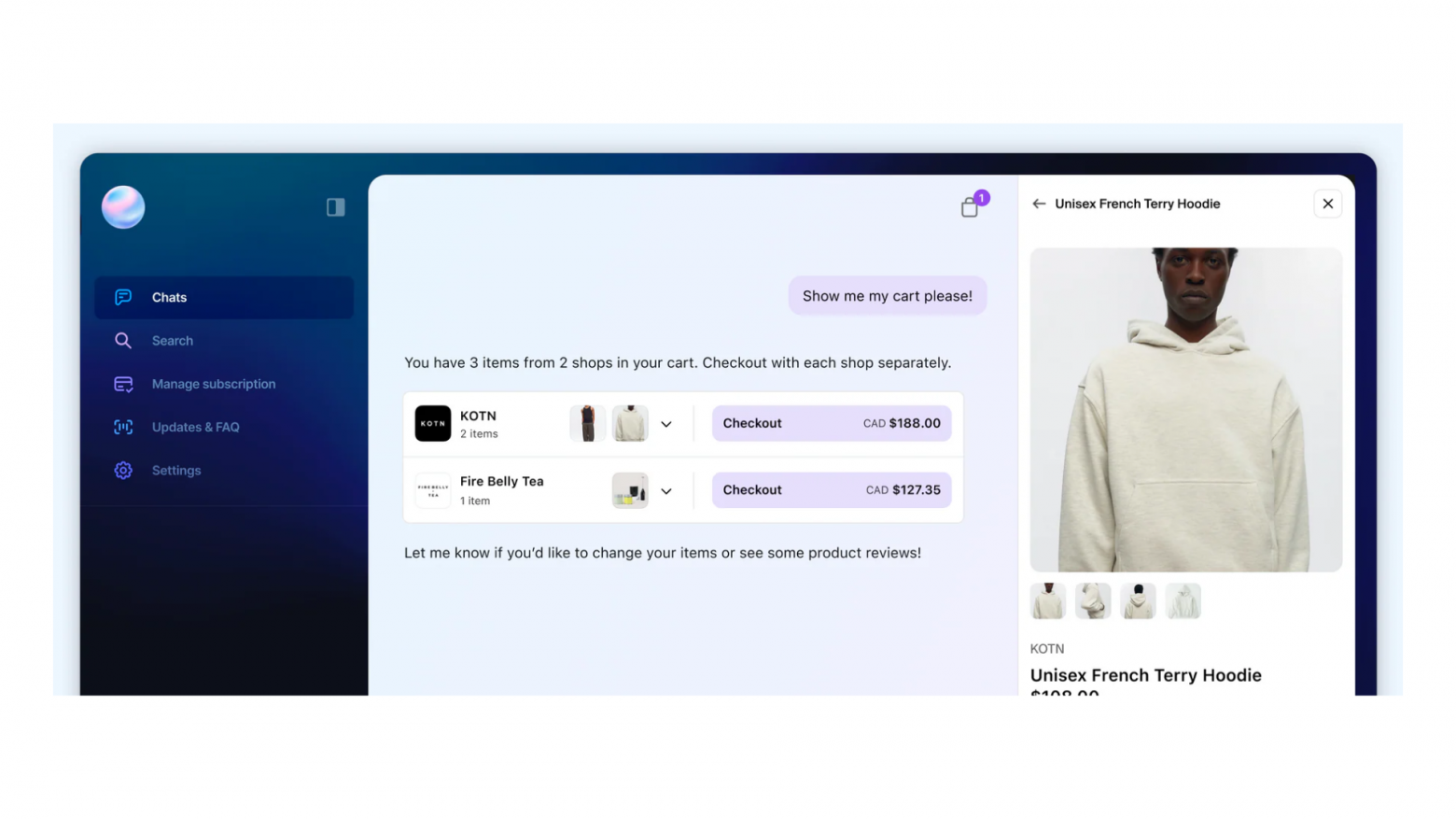Expand the Fire Belly Tea cart items
This screenshot has width=1456, height=819.
666,490
